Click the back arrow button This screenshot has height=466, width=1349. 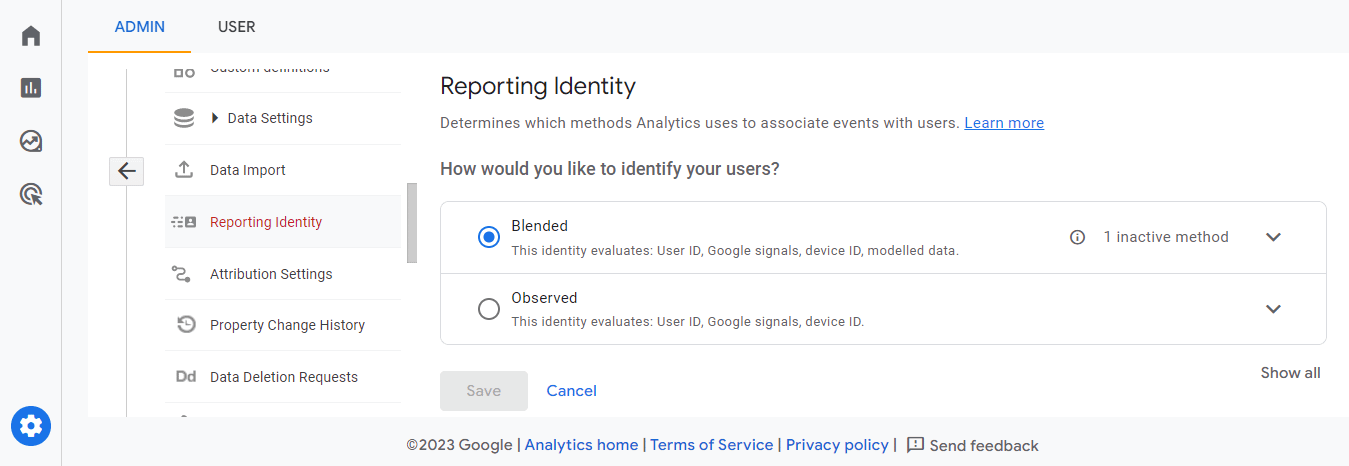127,171
